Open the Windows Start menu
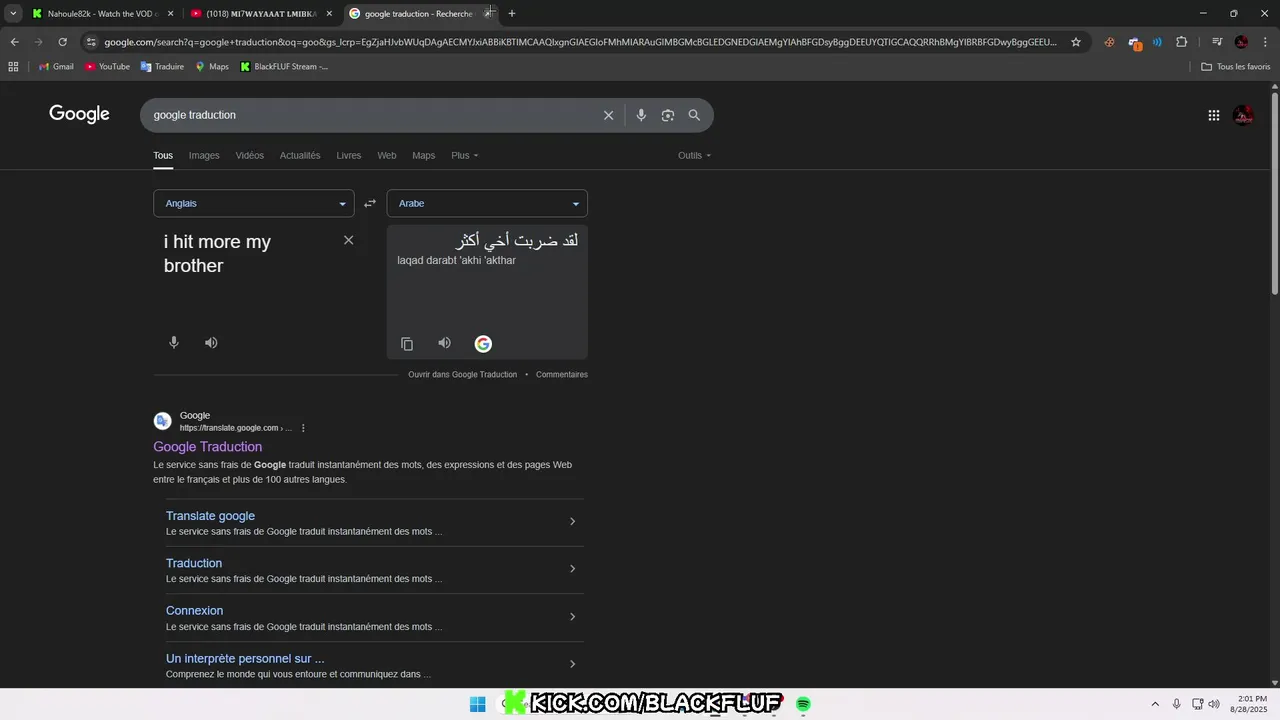1280x720 pixels. 478,704
